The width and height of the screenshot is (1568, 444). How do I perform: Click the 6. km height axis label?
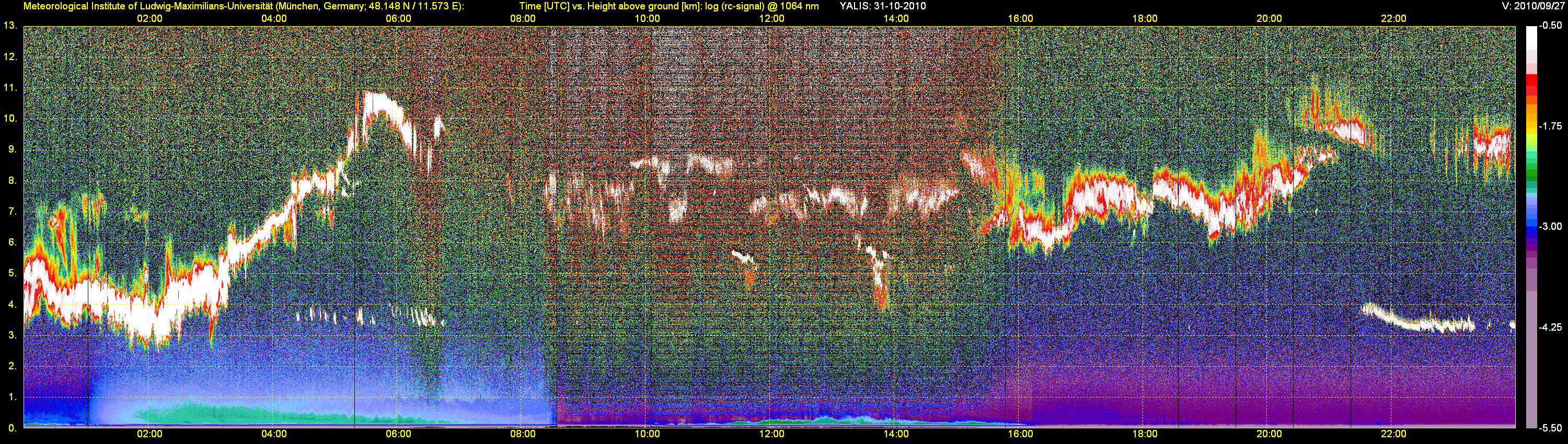[12, 242]
